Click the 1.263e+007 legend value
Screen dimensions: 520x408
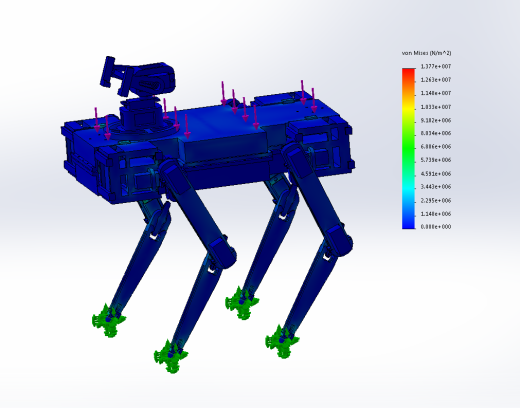point(436,80)
